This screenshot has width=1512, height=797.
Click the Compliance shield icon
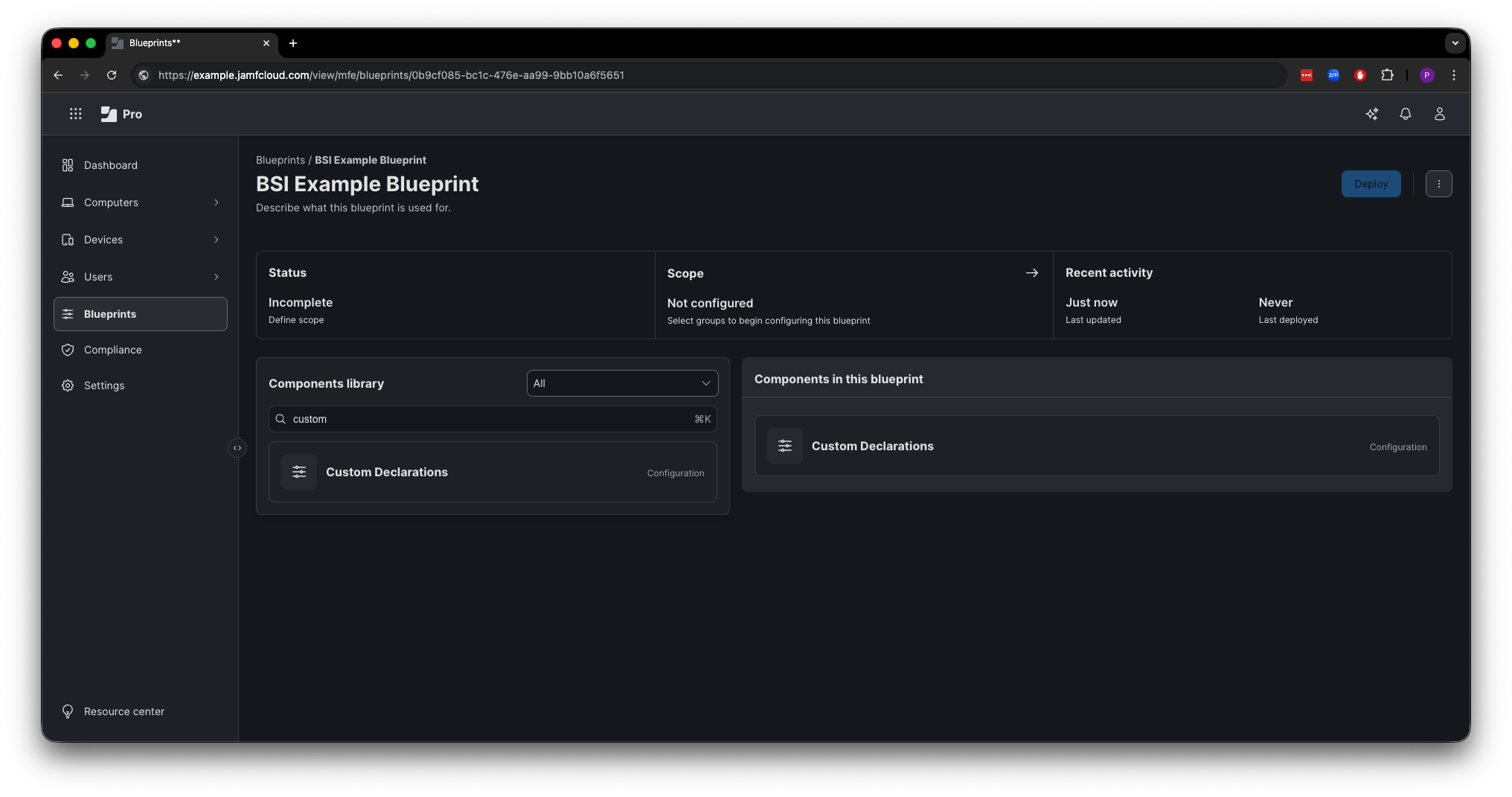pos(68,350)
